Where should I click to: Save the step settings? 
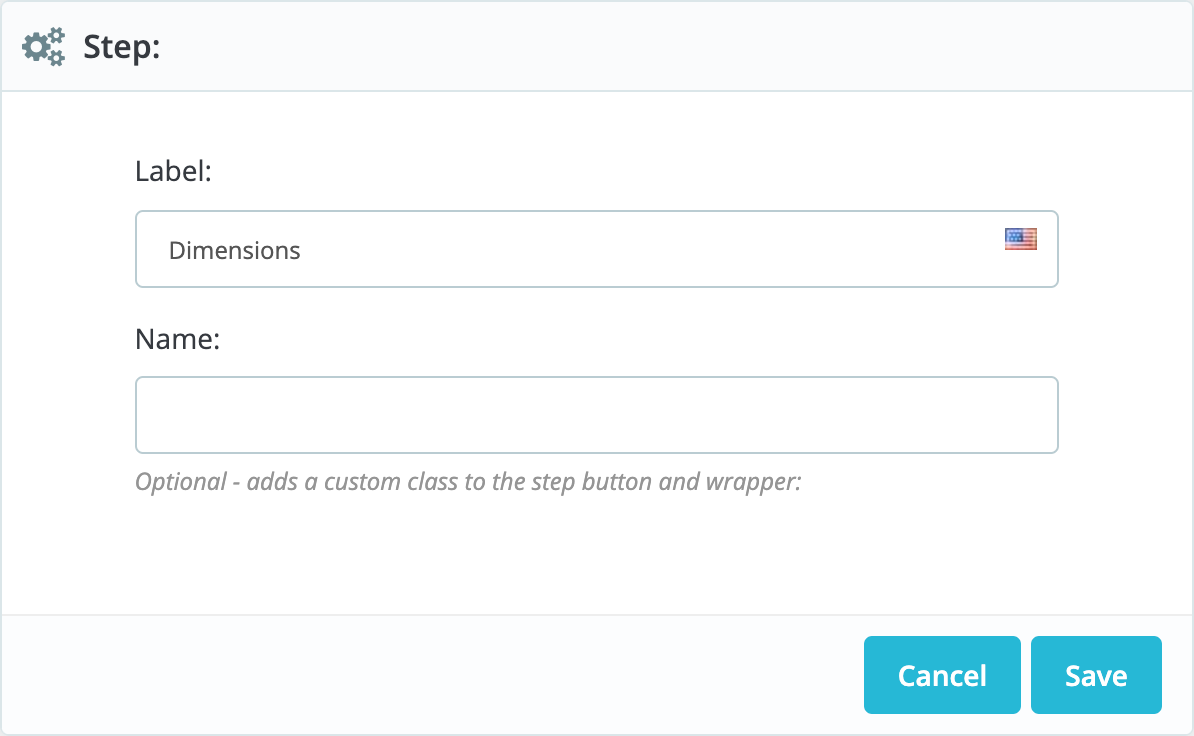point(1096,675)
